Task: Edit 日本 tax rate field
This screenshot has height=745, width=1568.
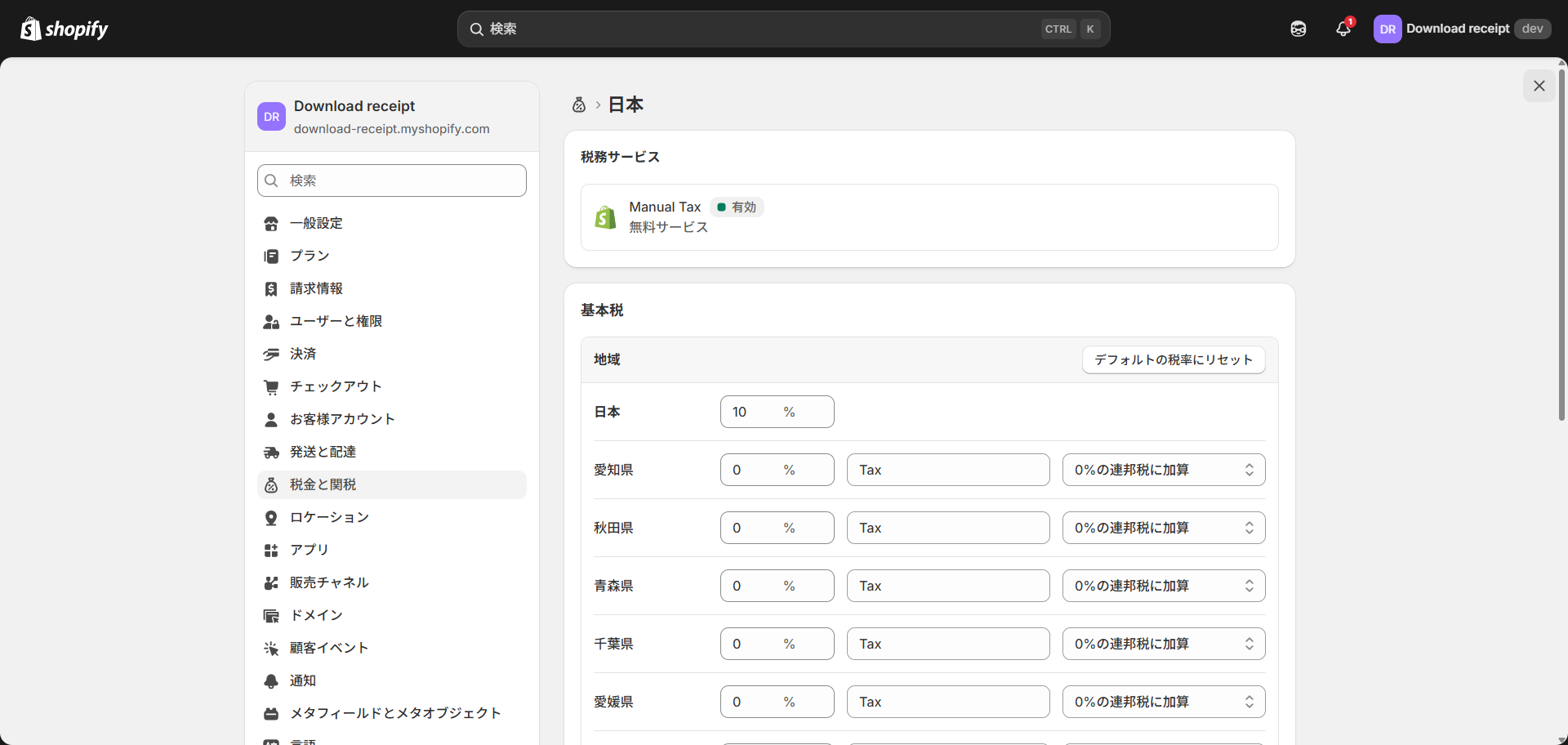Action: [x=777, y=412]
